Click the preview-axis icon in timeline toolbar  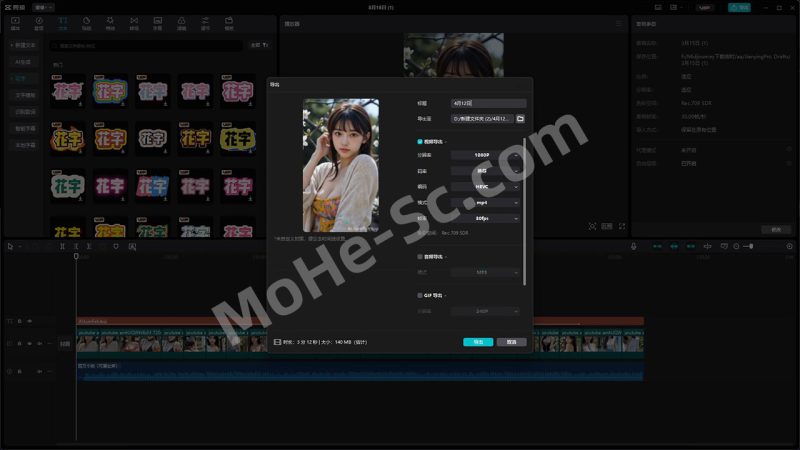[x=707, y=246]
